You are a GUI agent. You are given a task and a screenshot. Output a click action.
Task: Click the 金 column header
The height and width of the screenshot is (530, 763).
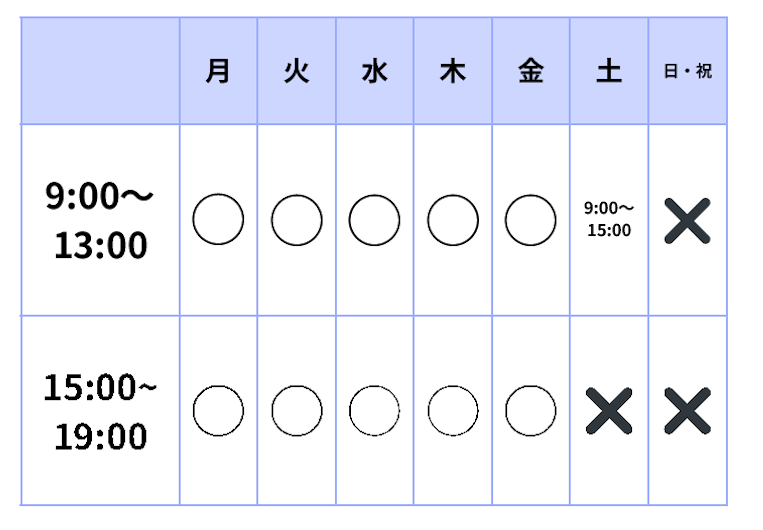(x=530, y=71)
